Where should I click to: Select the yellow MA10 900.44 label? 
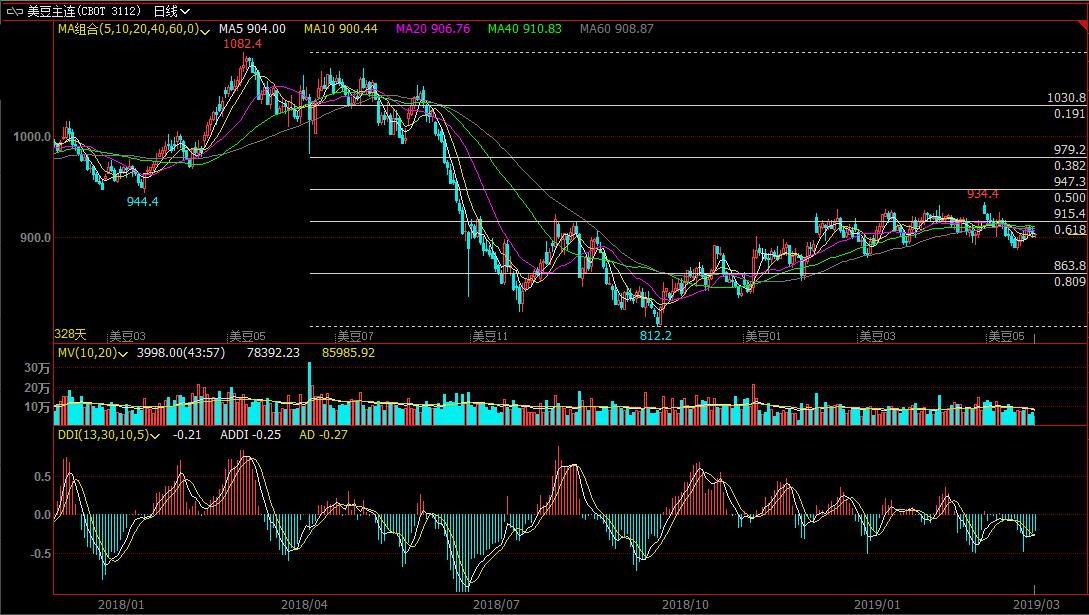pyautogui.click(x=341, y=30)
